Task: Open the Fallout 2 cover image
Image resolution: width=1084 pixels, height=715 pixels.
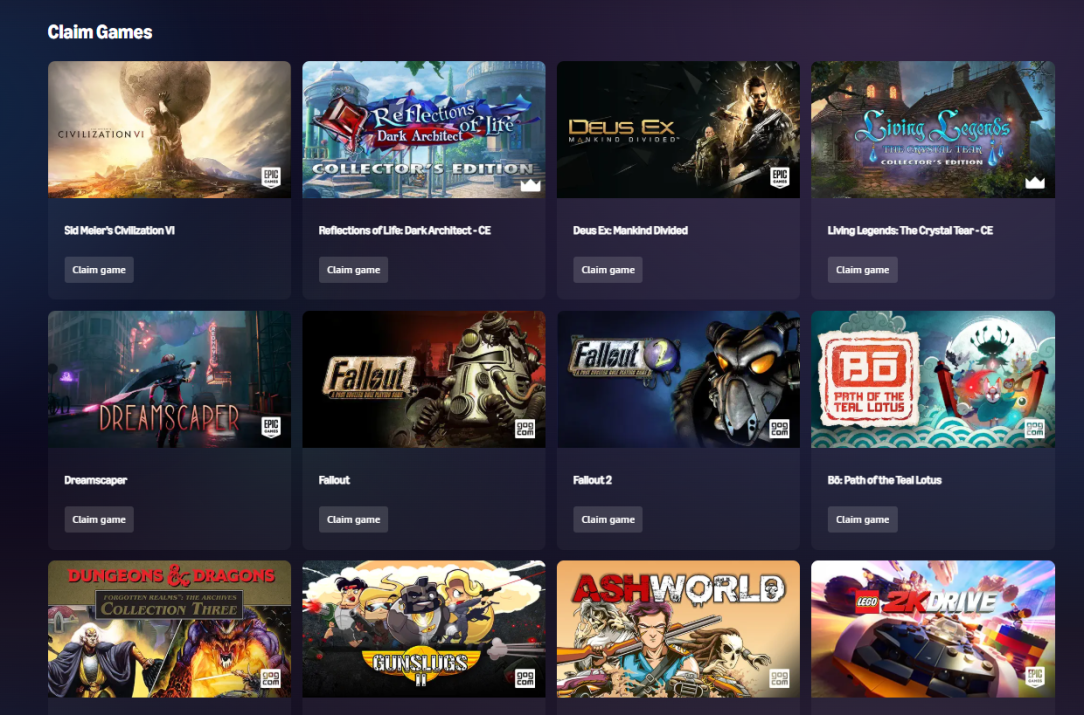Action: point(678,379)
